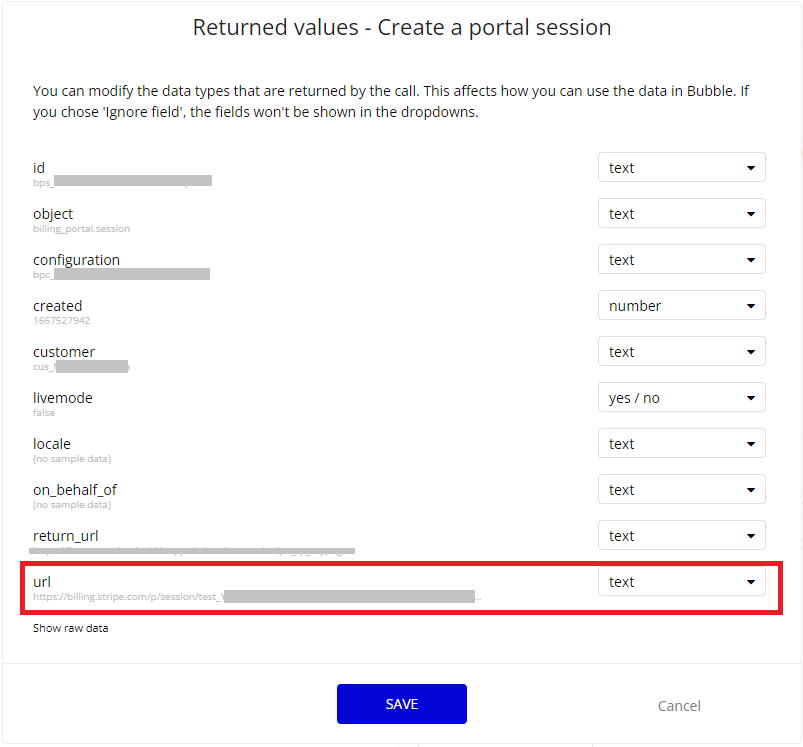Cancel the returned values dialog
The width and height of the screenshot is (803, 747).
click(679, 706)
